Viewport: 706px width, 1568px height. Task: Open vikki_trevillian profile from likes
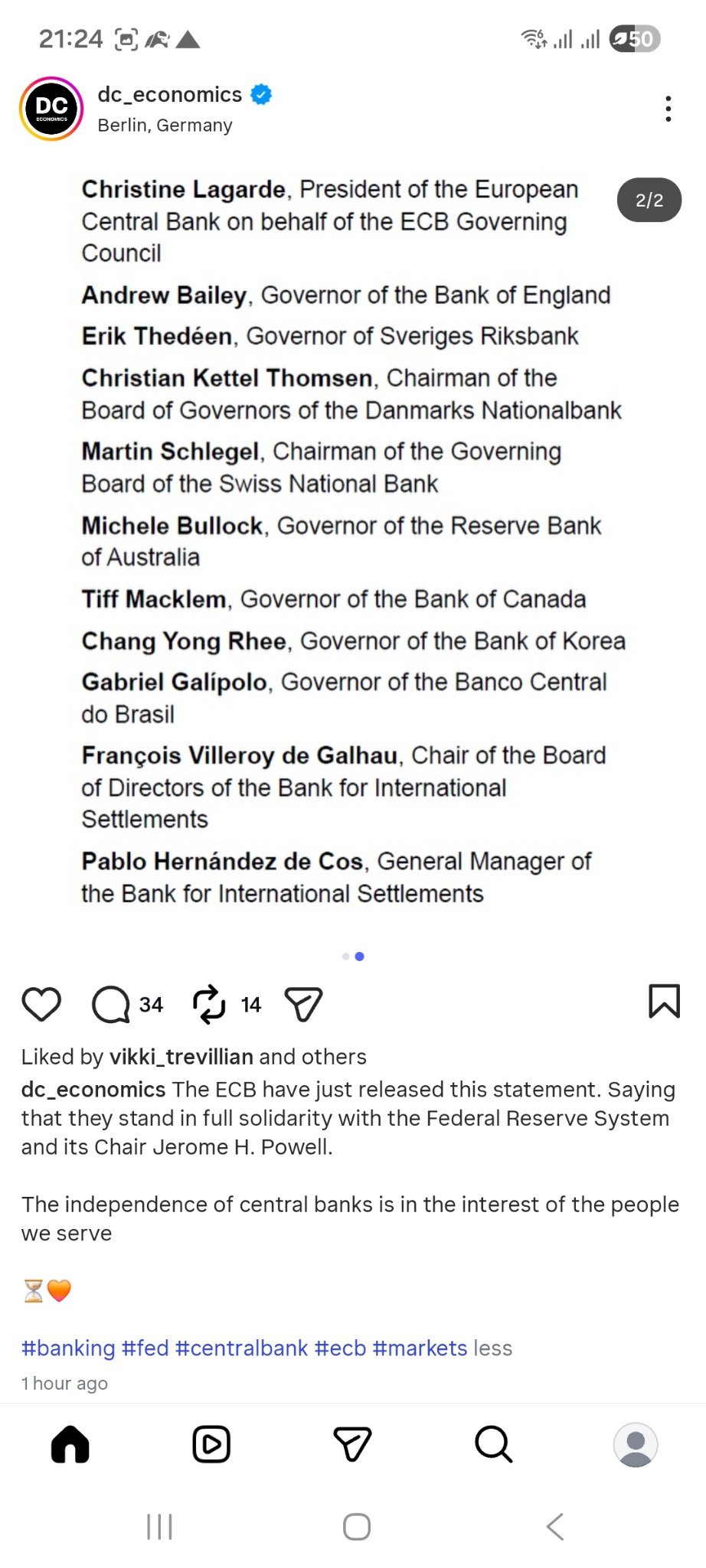point(181,1057)
